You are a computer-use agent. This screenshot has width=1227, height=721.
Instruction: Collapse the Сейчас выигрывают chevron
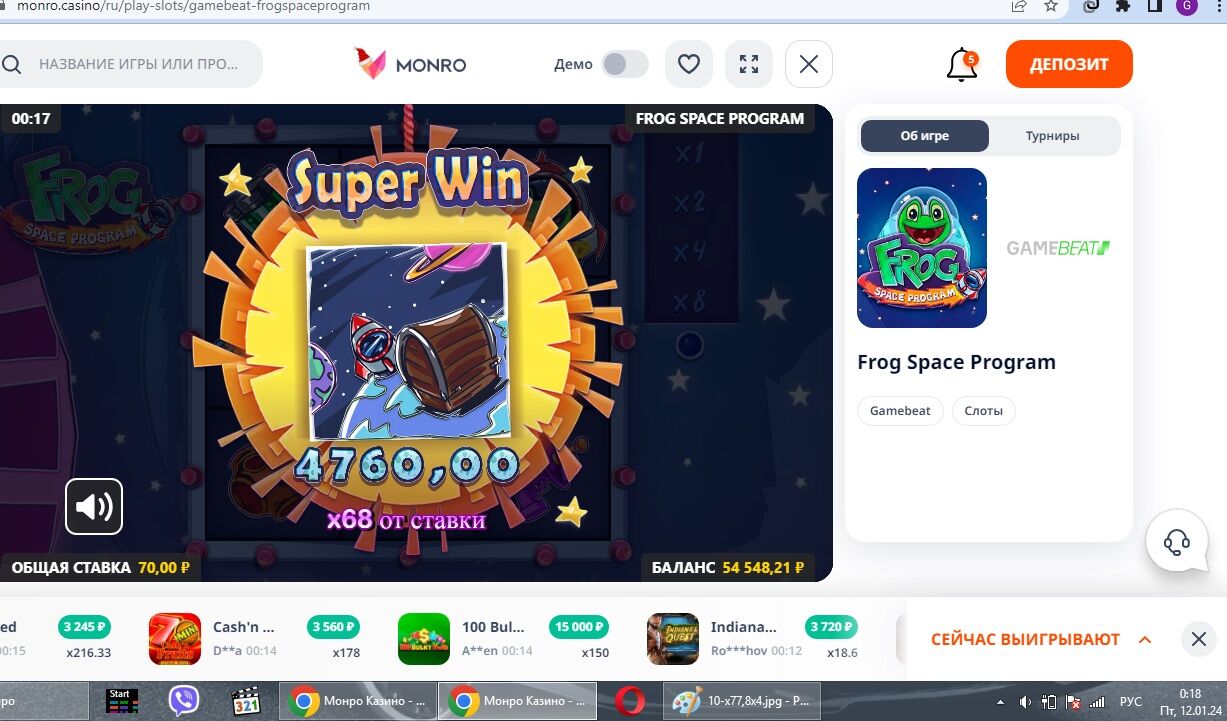pos(1145,639)
